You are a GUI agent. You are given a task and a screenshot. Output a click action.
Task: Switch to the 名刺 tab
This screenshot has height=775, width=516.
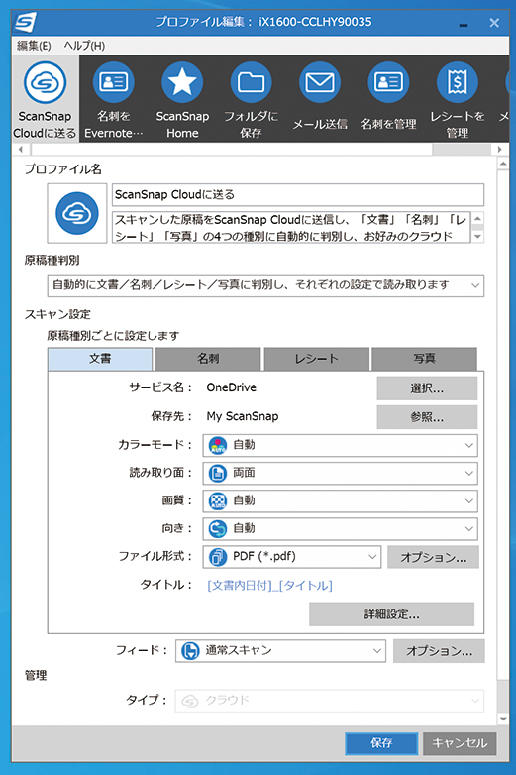[208, 359]
